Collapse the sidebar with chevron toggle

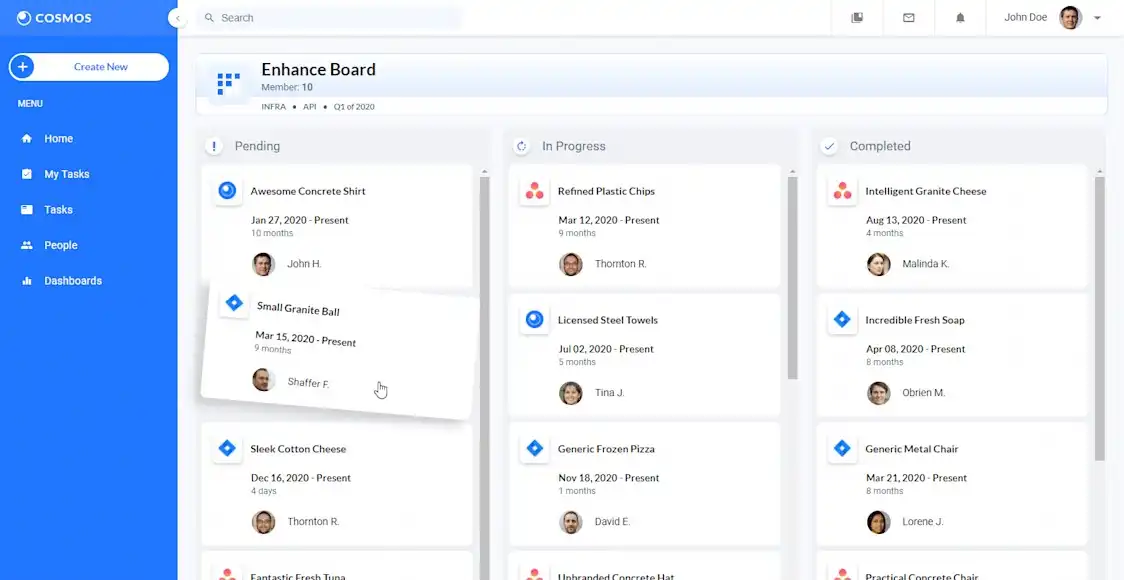click(x=177, y=18)
